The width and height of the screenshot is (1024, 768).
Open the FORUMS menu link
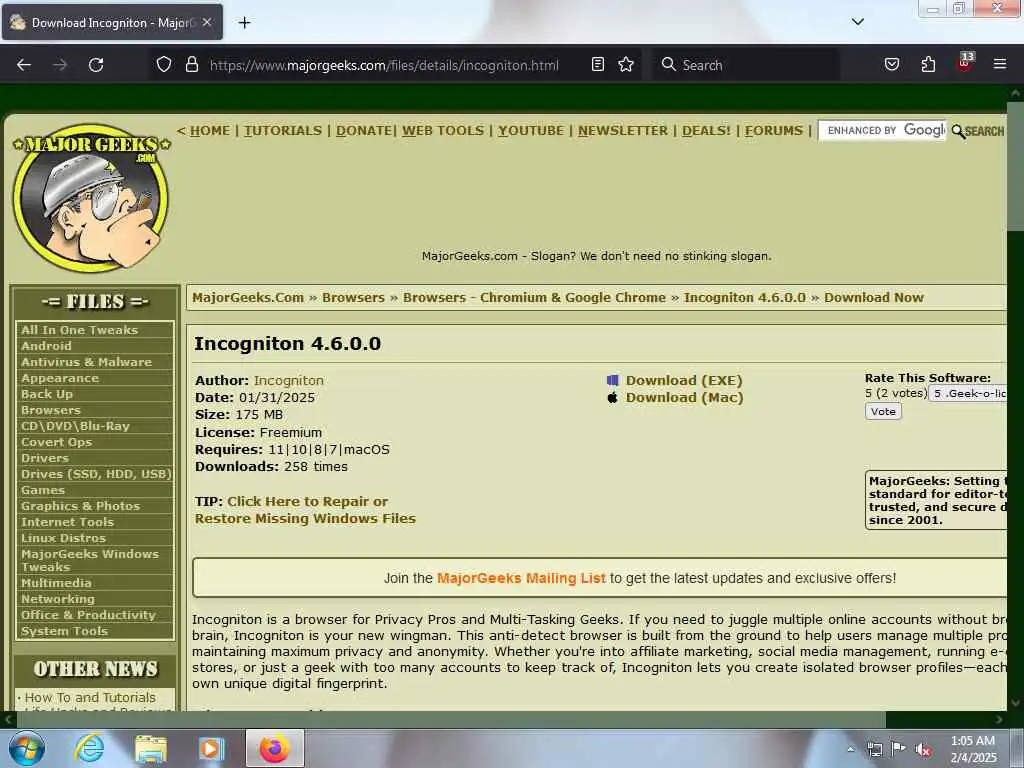(773, 131)
